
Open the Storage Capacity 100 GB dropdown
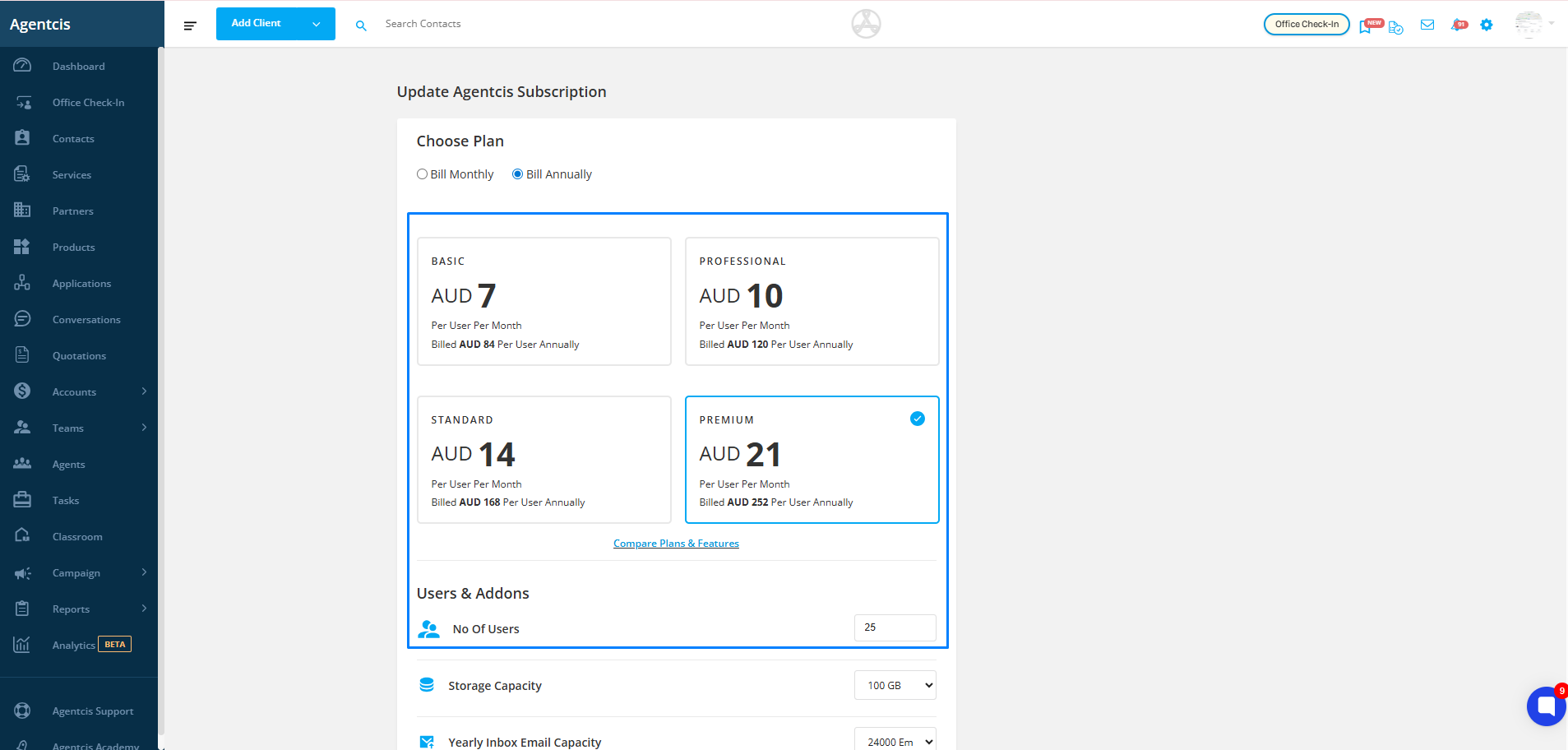[x=895, y=685]
